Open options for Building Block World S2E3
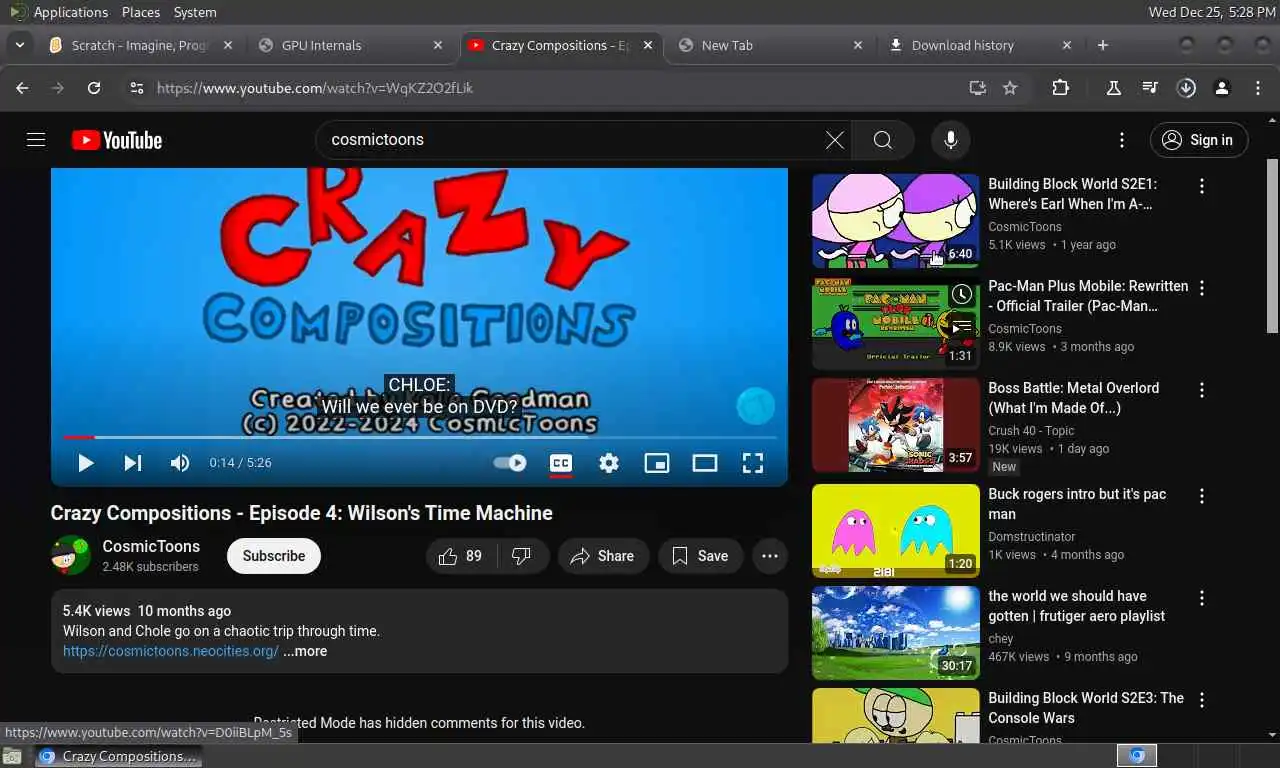Viewport: 1280px width, 768px height. (1202, 700)
